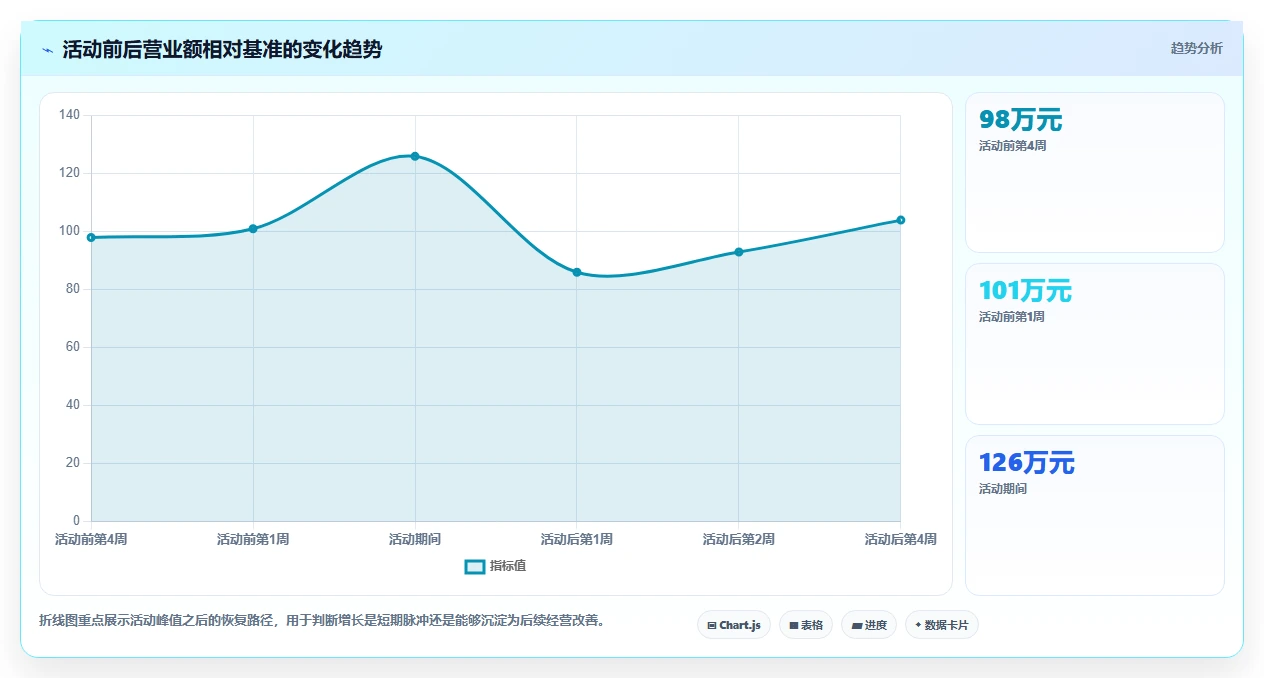Click the 活动前第4周 caption in the first card
This screenshot has height=678, width=1264.
coord(1012,146)
